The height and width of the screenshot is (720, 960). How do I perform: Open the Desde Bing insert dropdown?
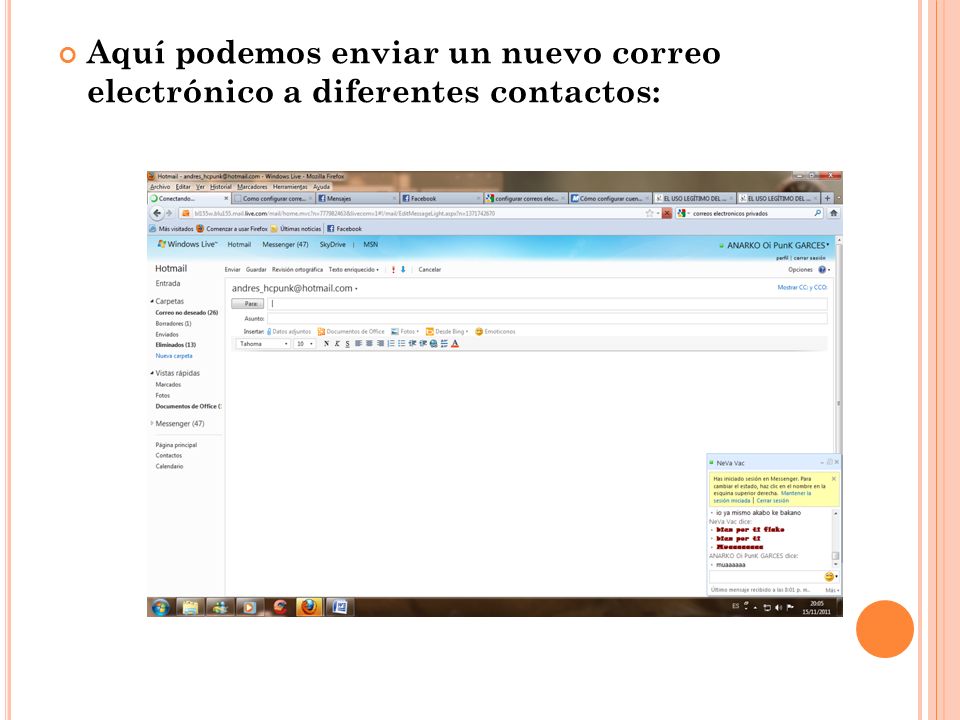click(x=447, y=331)
